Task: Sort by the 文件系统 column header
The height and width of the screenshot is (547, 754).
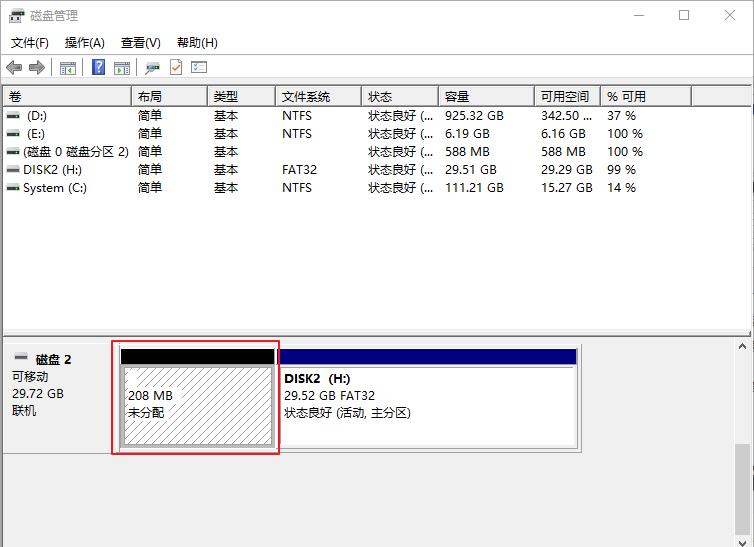Action: 318,97
